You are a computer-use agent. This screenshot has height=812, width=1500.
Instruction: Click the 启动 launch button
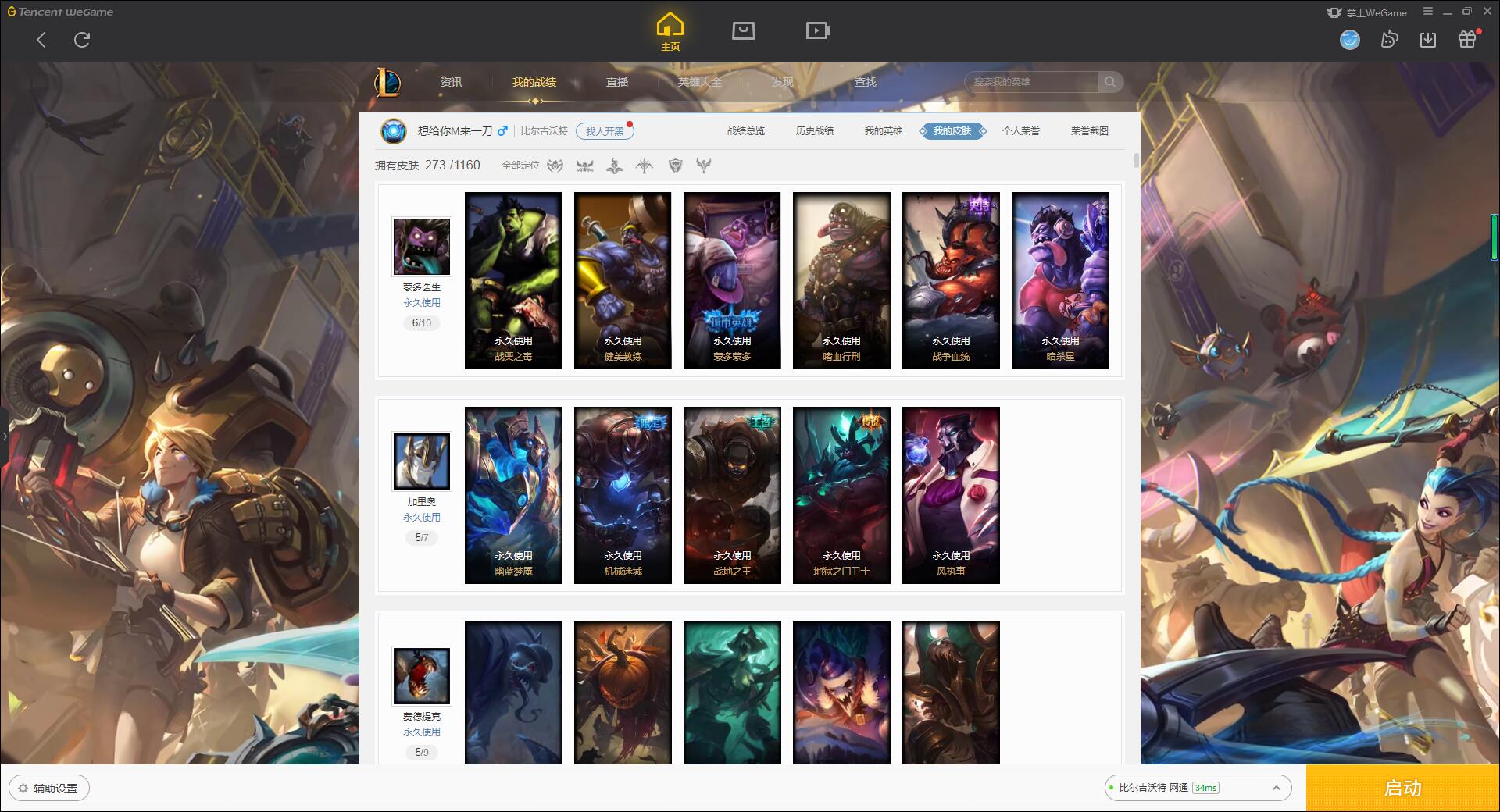[x=1402, y=789]
